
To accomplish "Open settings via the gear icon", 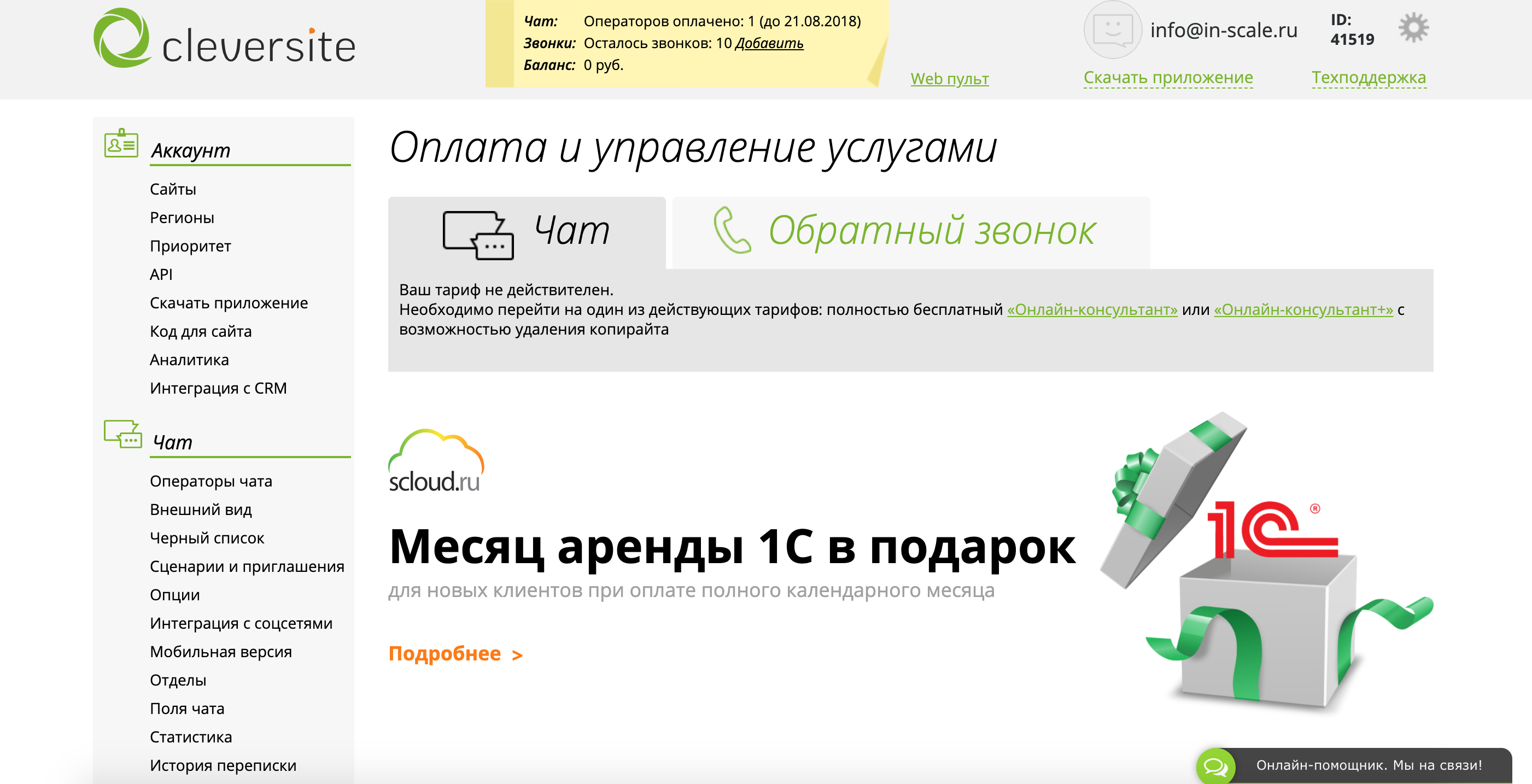I will (x=1413, y=27).
